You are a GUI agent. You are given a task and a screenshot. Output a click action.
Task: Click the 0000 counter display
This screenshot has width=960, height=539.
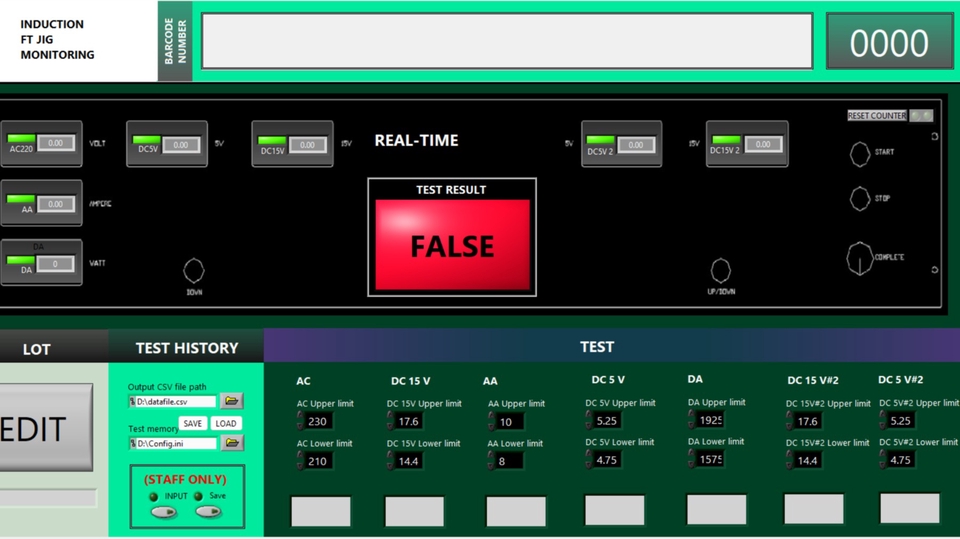[889, 42]
